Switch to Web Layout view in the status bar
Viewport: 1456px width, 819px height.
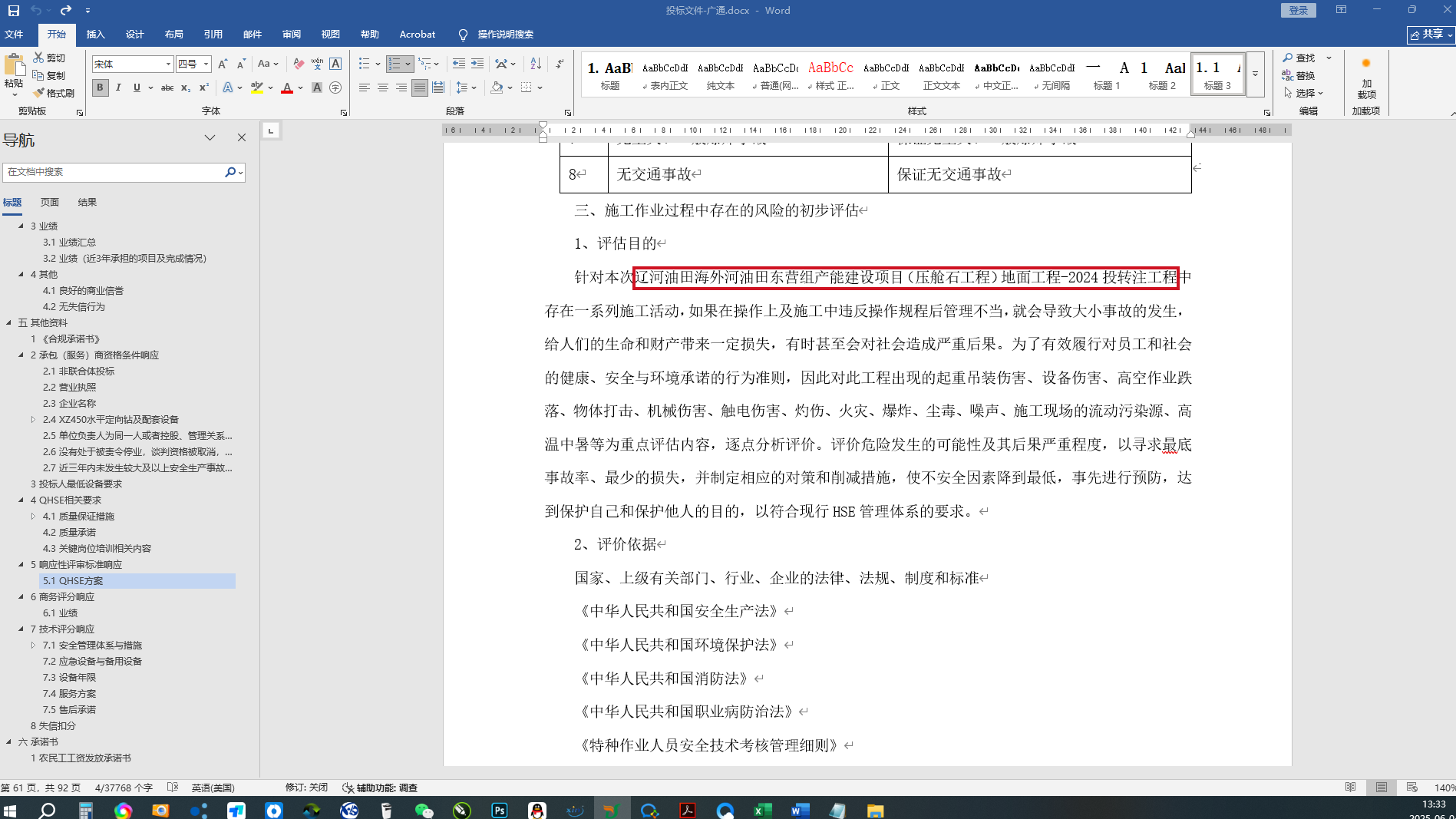tap(1412, 788)
